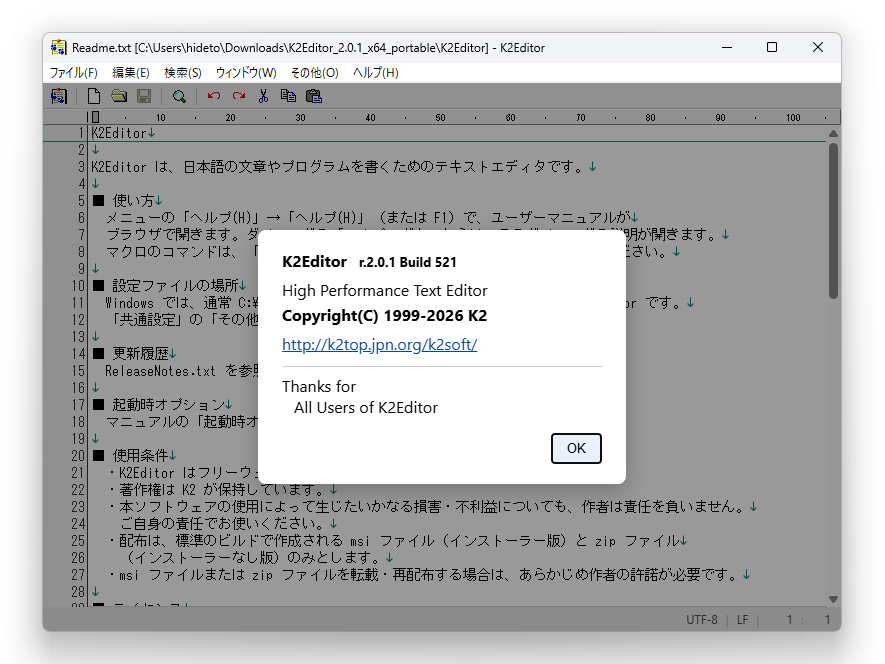Click 'r.2.0.1 Build 521' version text
This screenshot has height=664, width=885.
[408, 263]
